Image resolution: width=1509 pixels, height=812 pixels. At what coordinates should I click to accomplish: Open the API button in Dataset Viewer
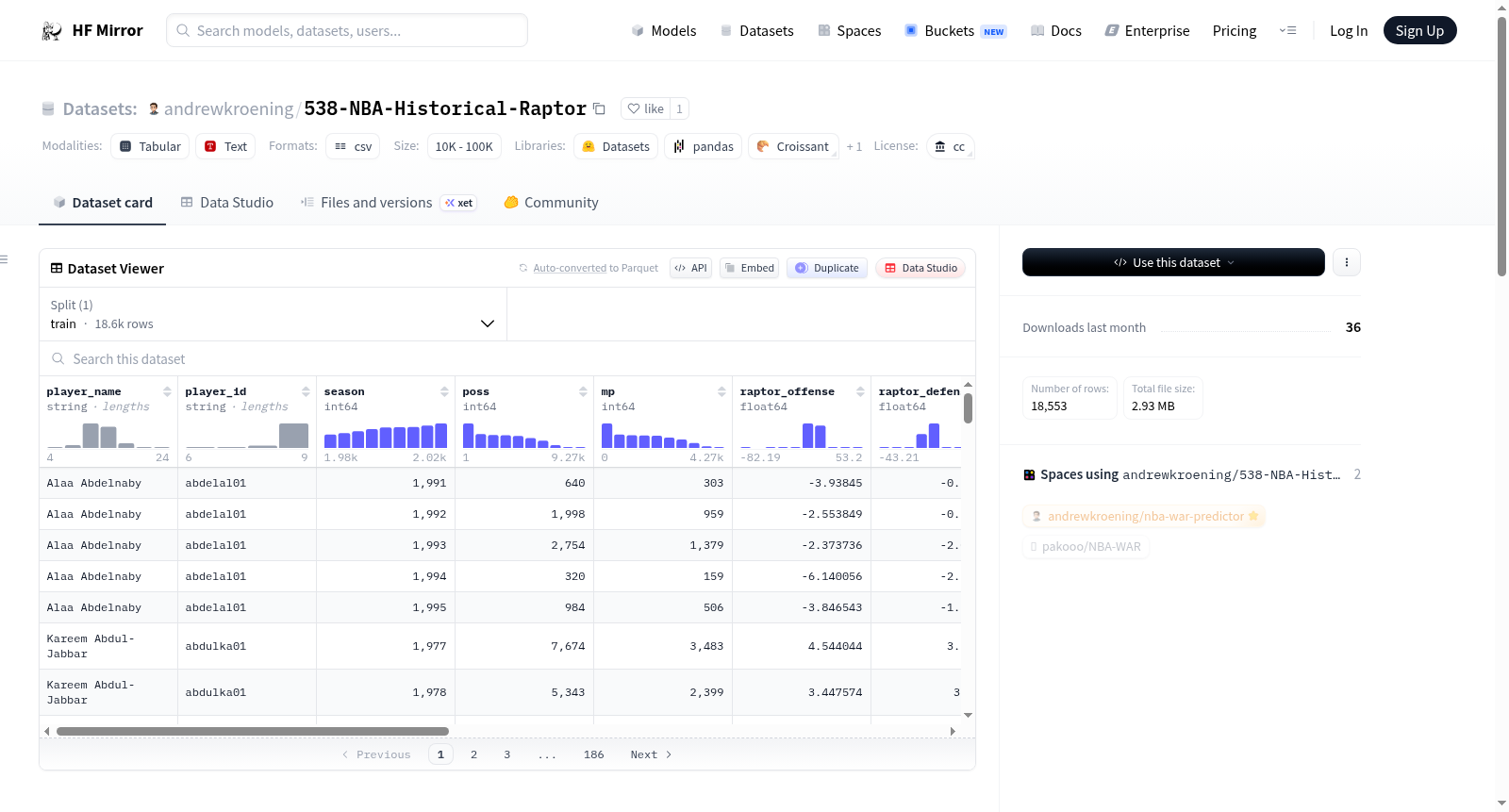pos(690,268)
